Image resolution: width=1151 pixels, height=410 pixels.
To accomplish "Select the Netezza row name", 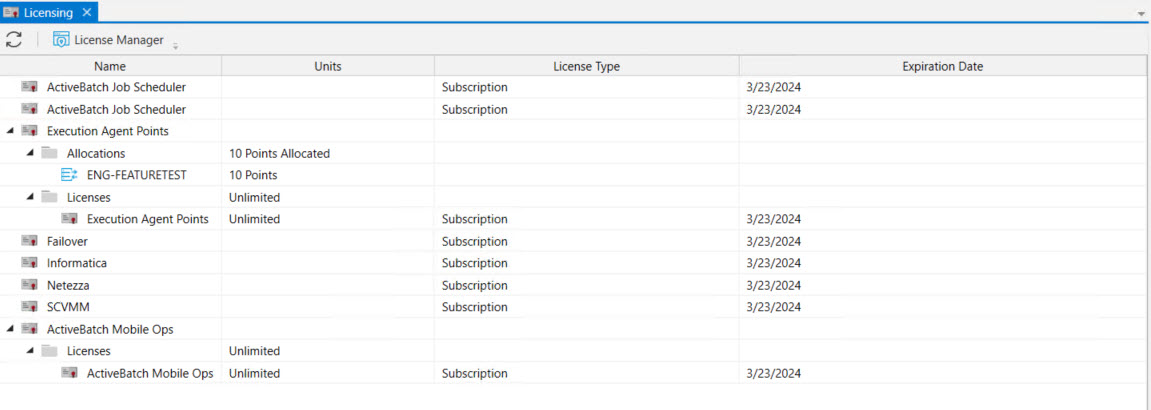I will click(68, 285).
